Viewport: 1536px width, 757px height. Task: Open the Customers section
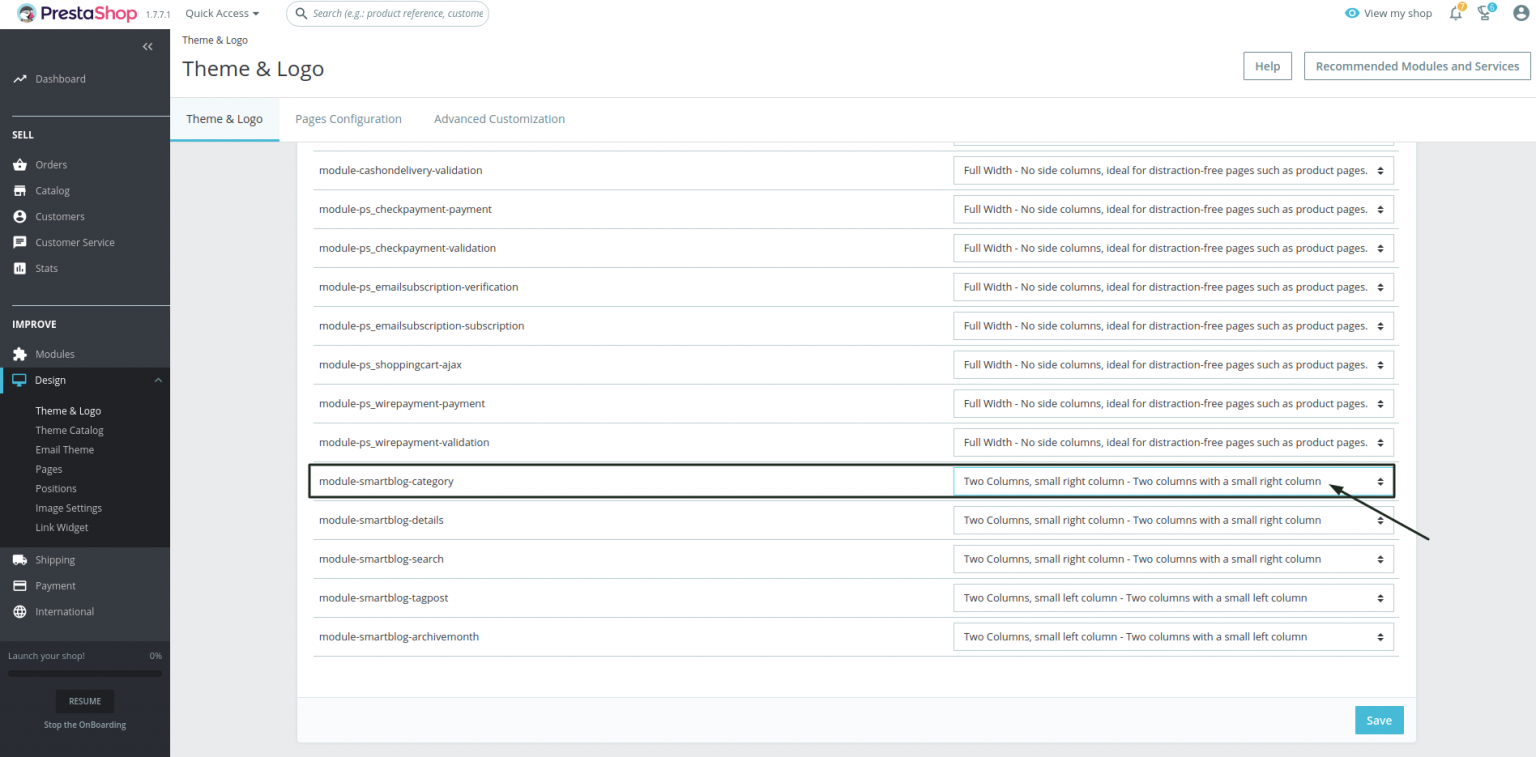(x=21, y=216)
